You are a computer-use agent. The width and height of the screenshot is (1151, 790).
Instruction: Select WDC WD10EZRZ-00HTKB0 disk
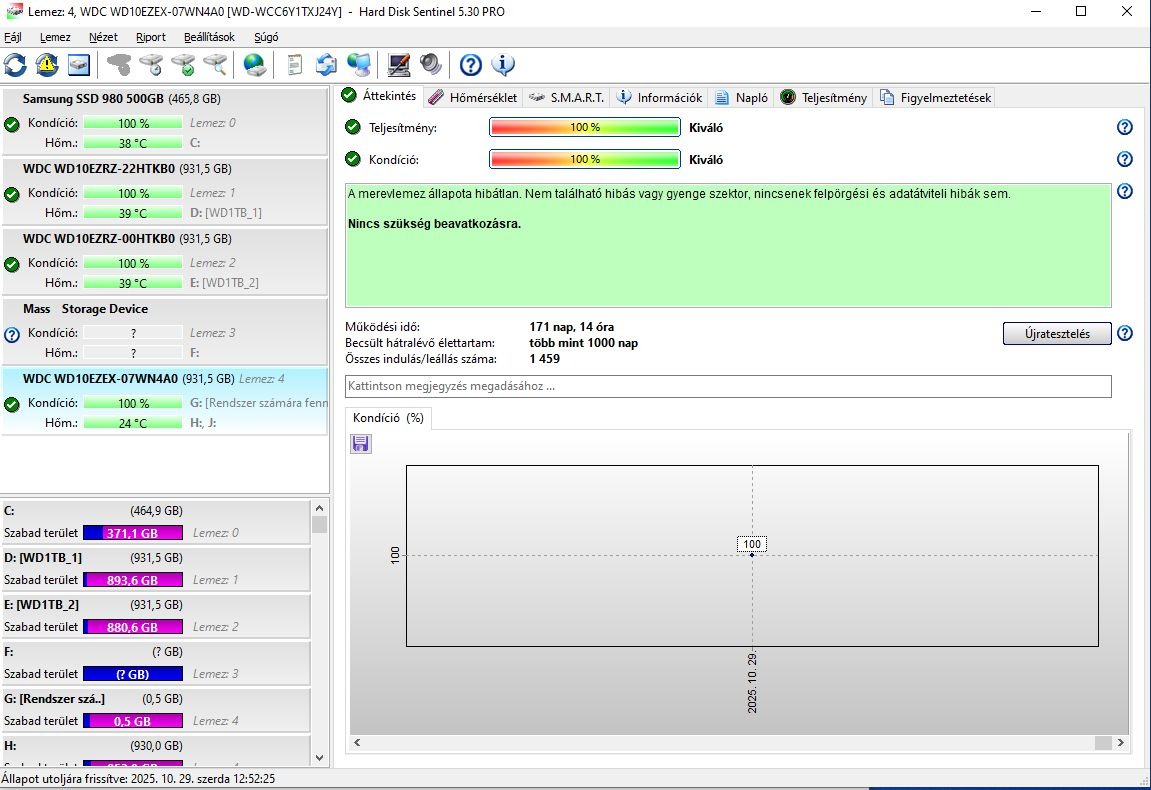(164, 261)
